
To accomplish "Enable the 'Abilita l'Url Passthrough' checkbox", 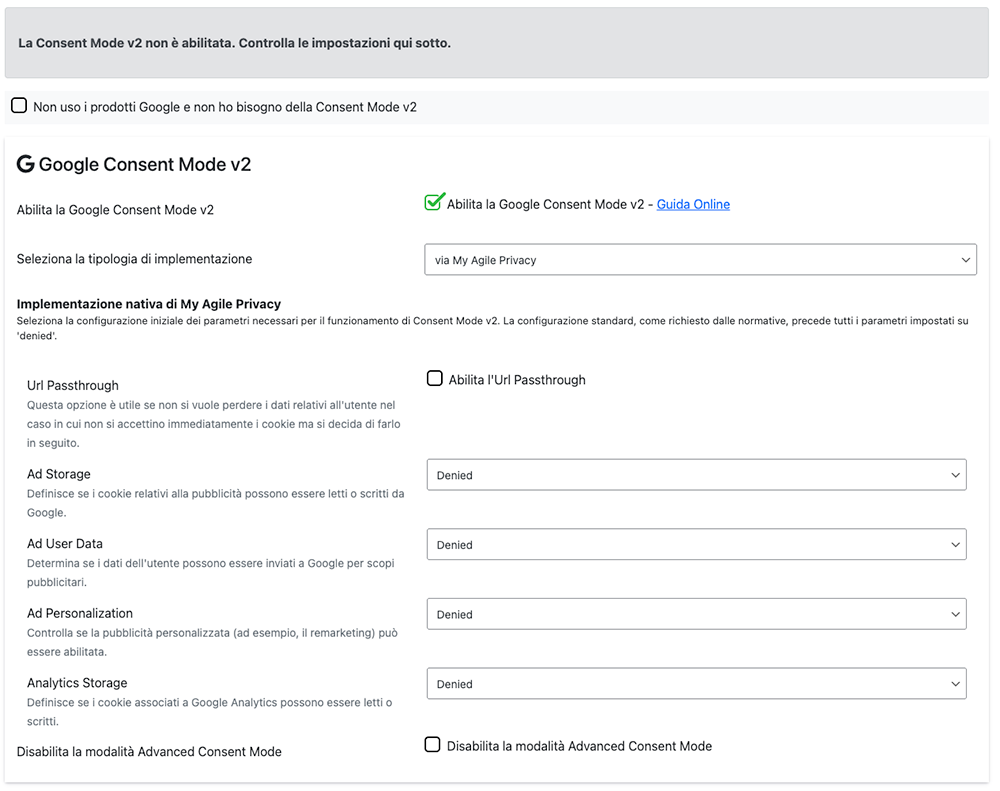I will (435, 379).
